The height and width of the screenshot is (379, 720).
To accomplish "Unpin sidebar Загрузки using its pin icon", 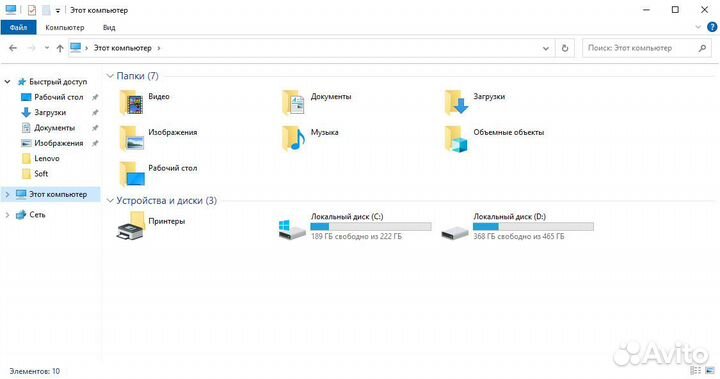I will 95,113.
